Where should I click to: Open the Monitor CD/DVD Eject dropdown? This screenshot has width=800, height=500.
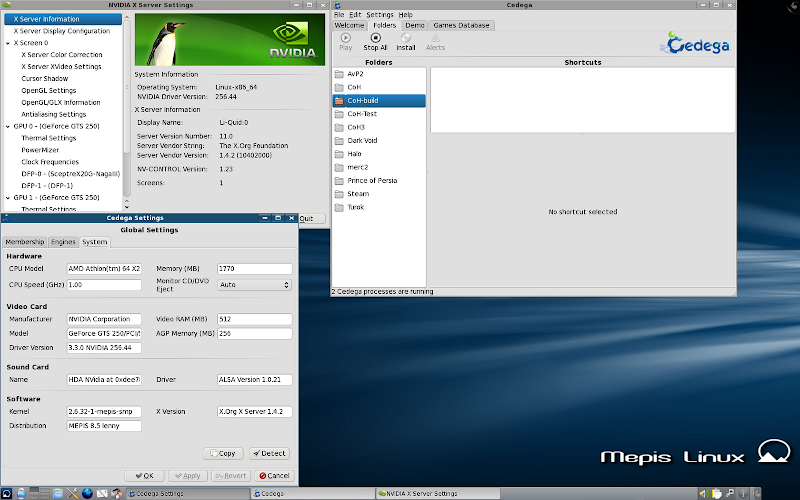point(254,285)
